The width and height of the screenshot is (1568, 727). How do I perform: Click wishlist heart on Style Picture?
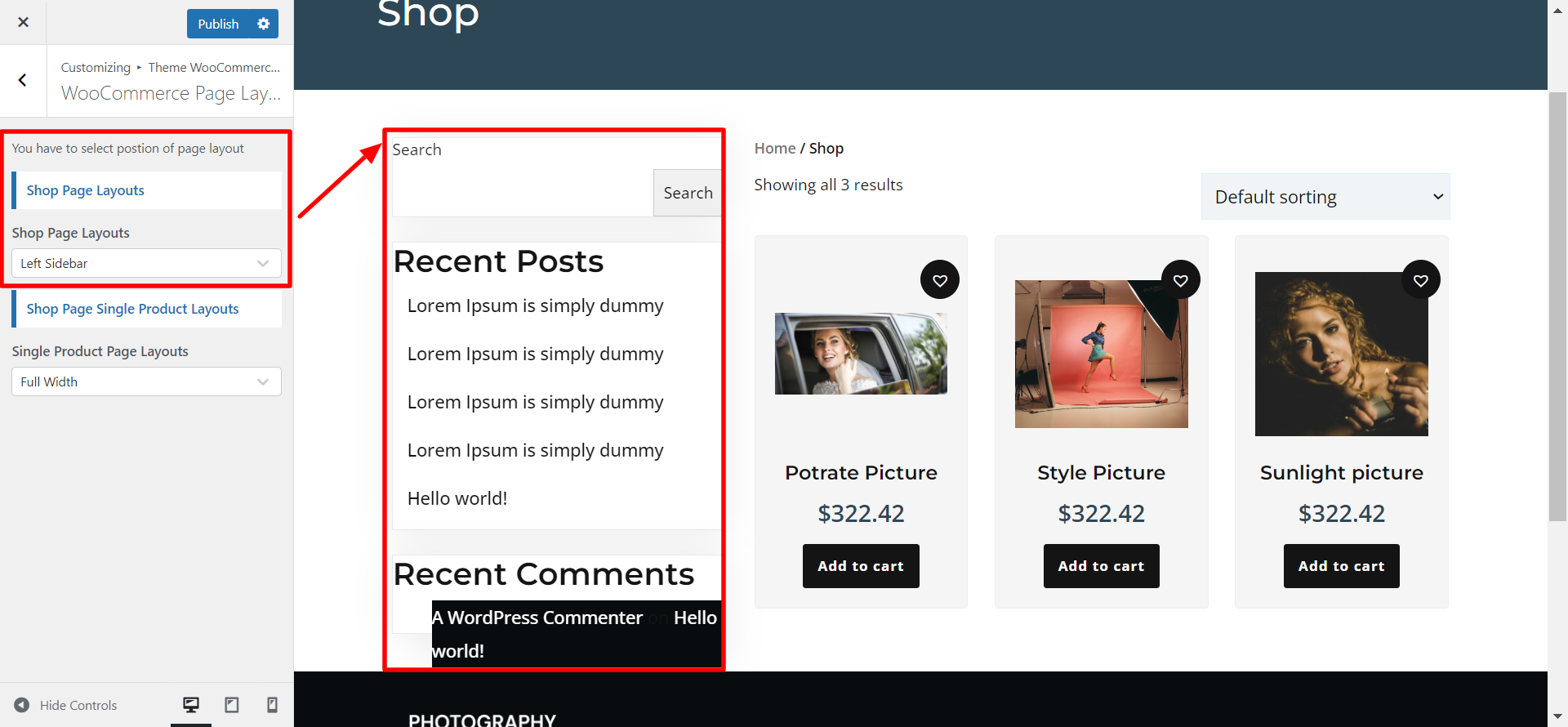point(1180,280)
